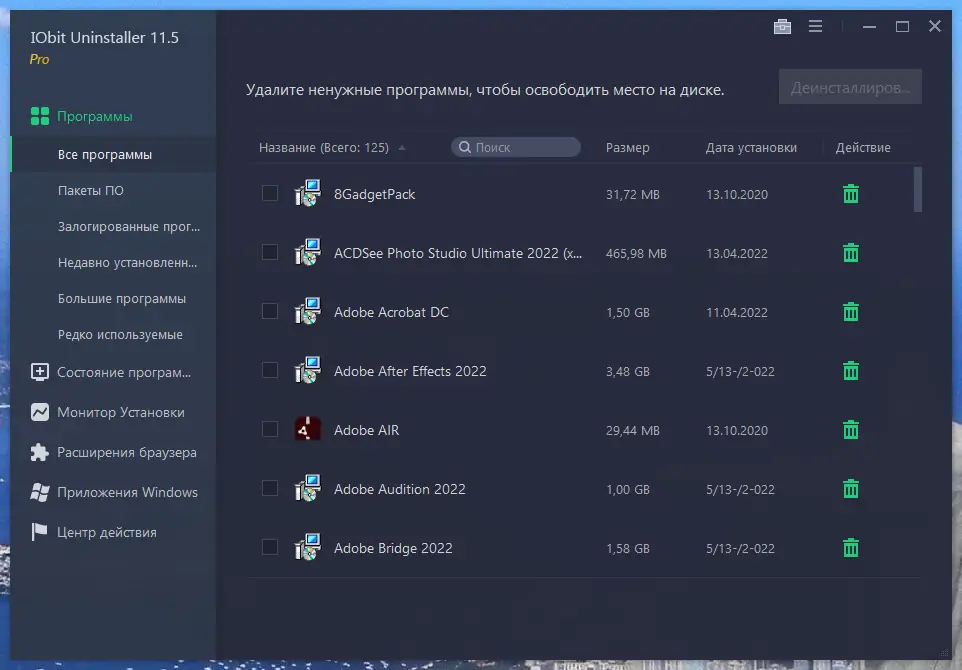Viewport: 962px width, 670px height.
Task: Click Дата установки column header
Action: click(752, 147)
